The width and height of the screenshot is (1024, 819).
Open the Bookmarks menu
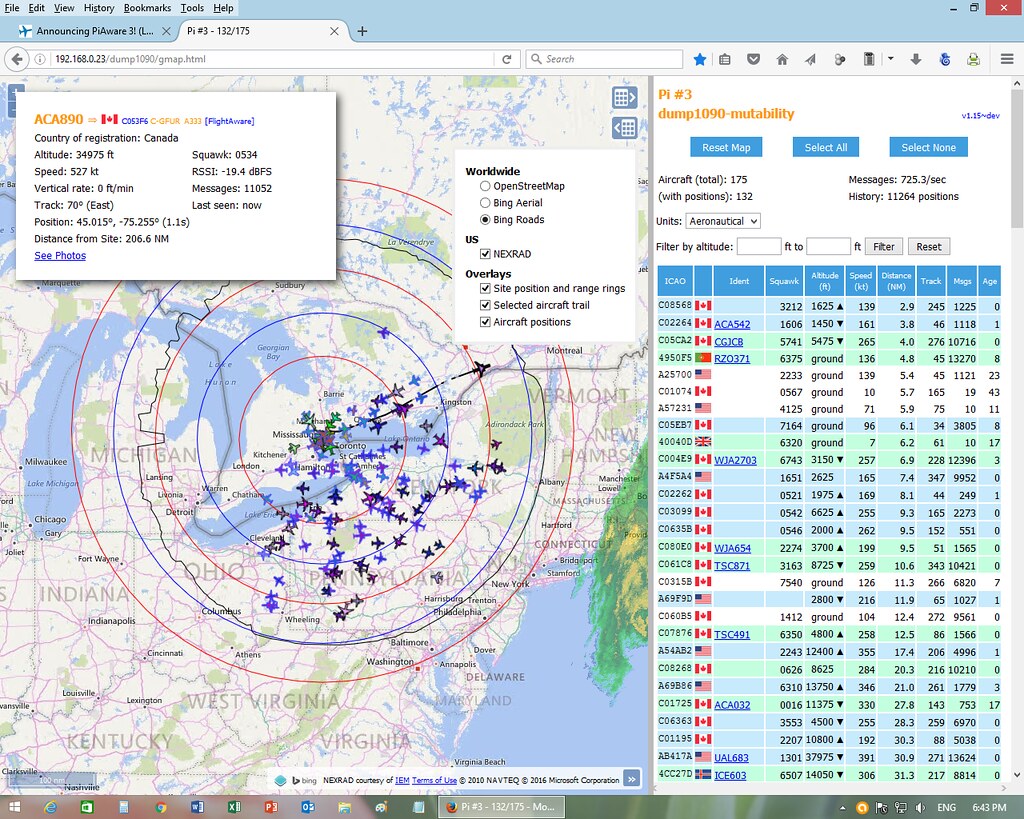(147, 8)
